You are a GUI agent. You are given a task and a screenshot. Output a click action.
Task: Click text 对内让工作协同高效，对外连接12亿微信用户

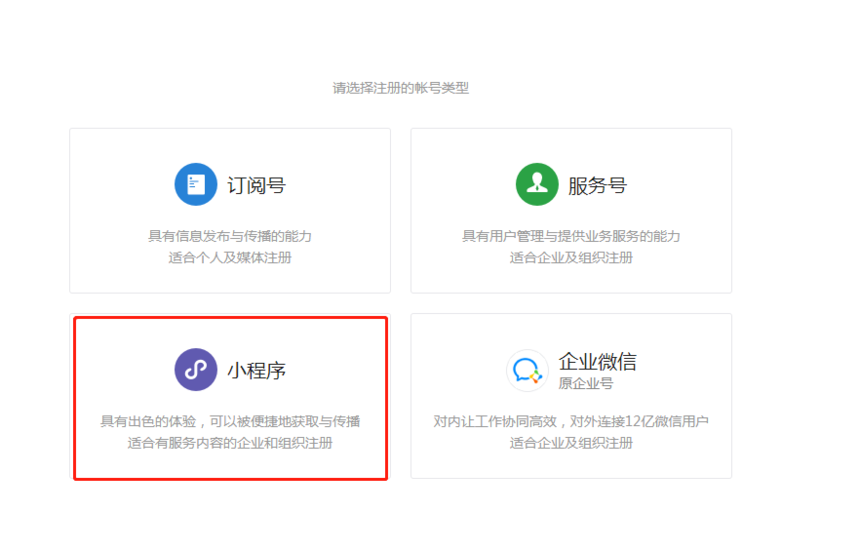coord(571,421)
